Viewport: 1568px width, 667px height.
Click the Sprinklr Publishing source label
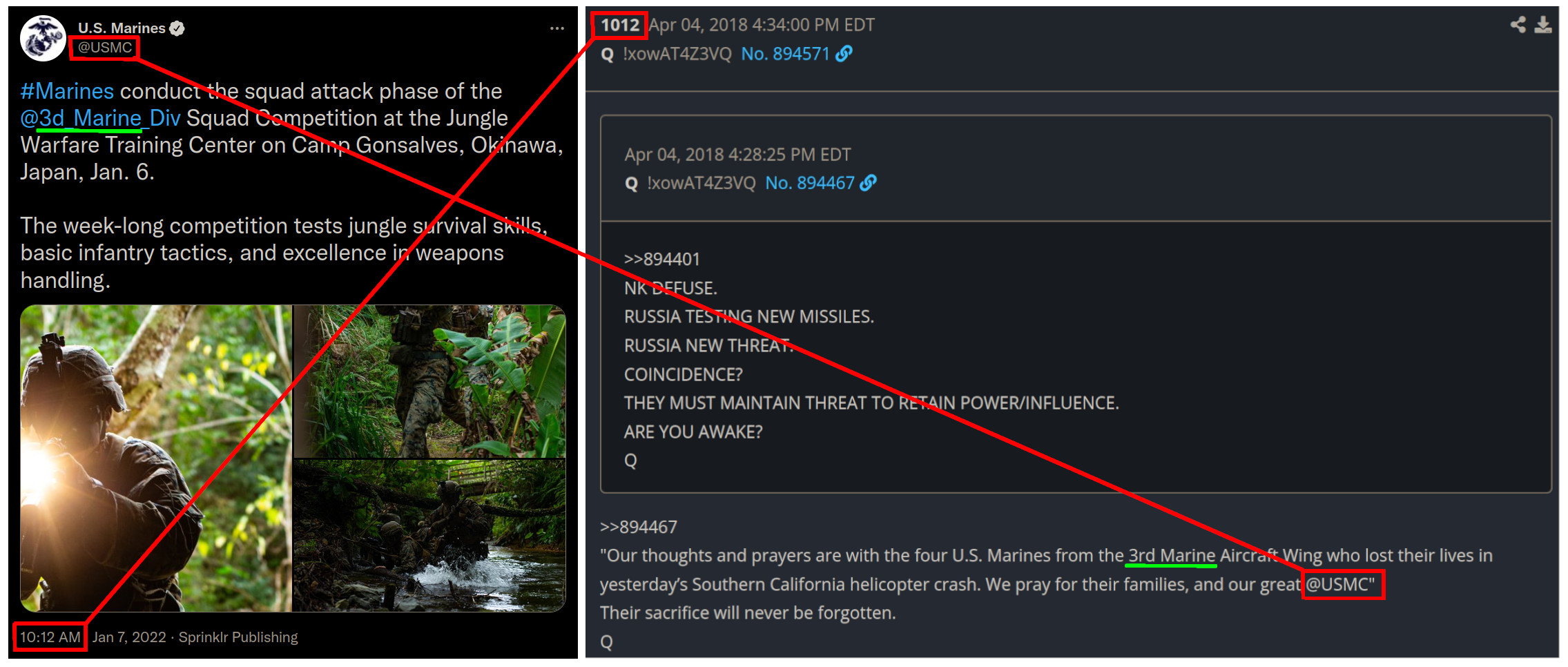click(x=238, y=637)
